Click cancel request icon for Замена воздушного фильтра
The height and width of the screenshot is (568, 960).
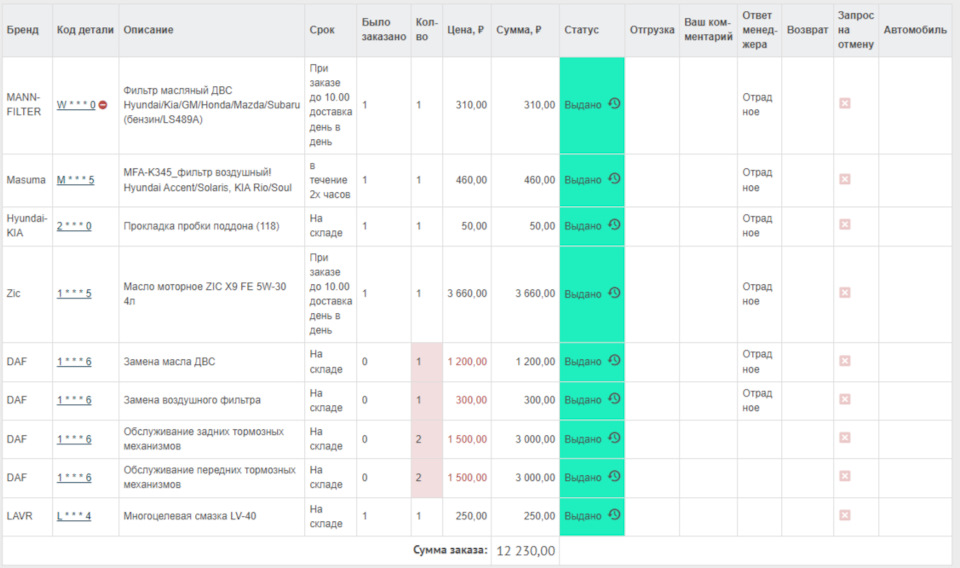coord(845,399)
